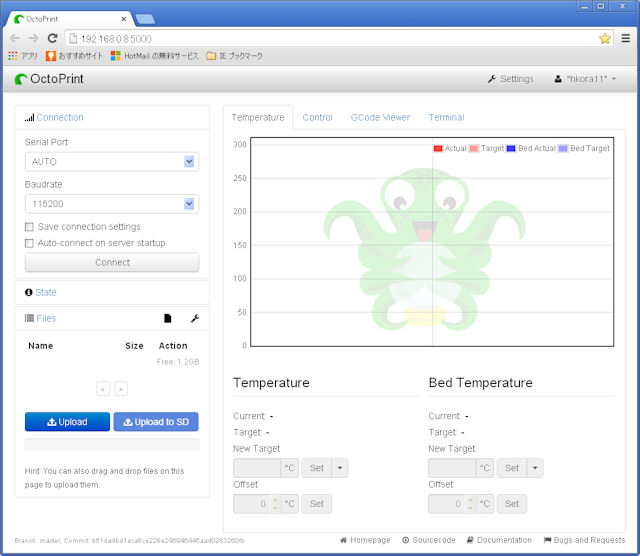Close the OctoPrint browser tab
640x556 pixels.
pos(124,19)
